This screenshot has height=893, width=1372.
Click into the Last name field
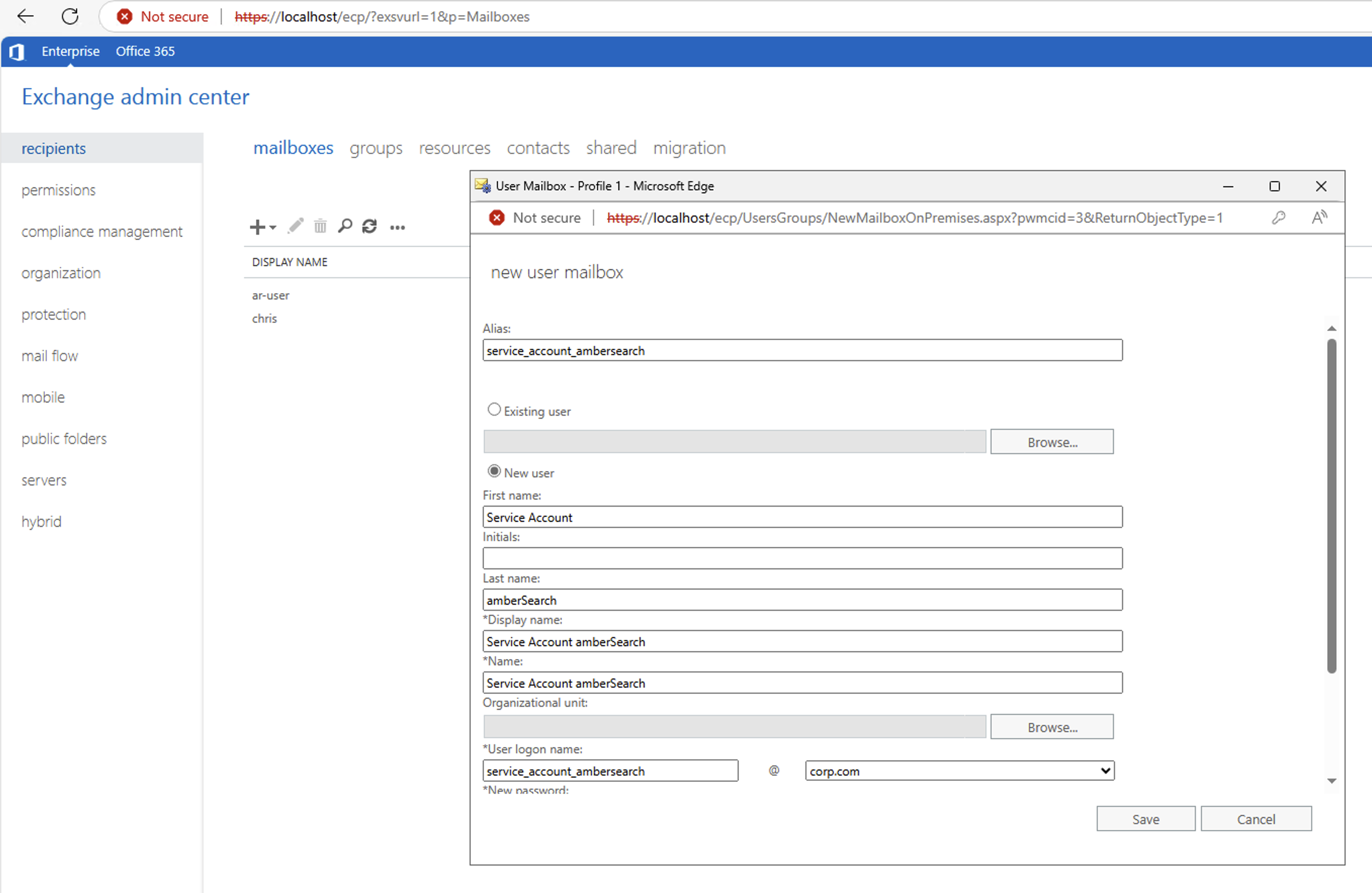[802, 600]
